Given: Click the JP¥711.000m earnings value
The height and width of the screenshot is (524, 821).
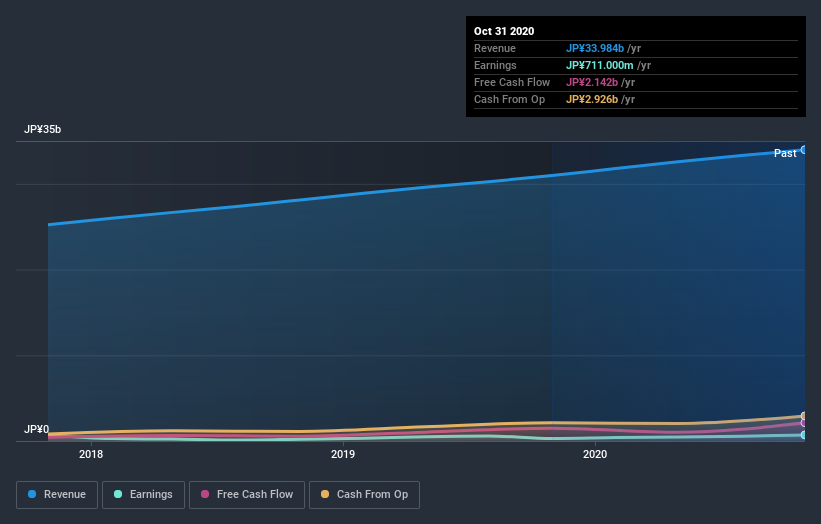Looking at the screenshot, I should click(x=600, y=65).
